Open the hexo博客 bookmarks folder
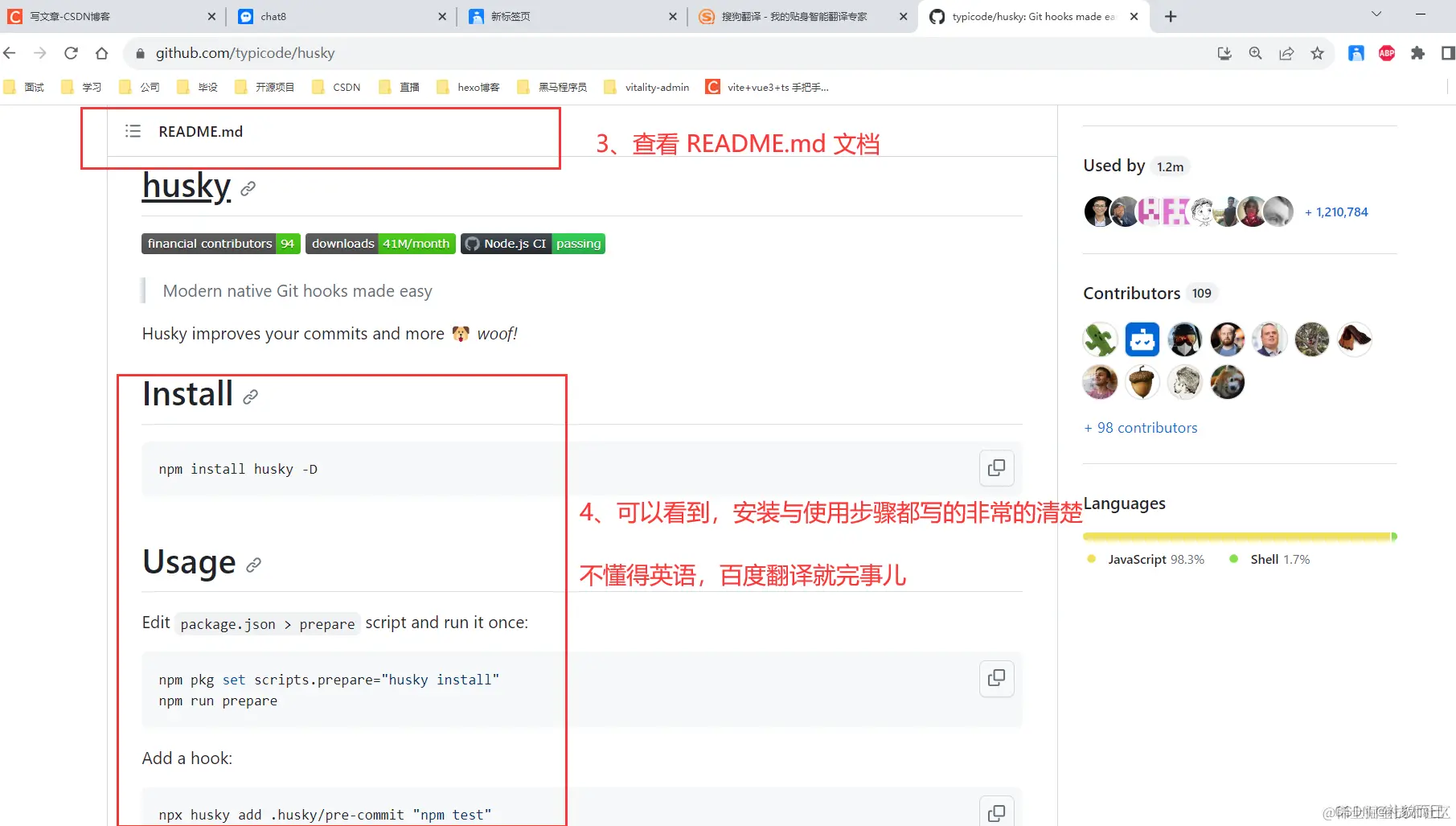The height and width of the screenshot is (826, 1456). point(478,87)
